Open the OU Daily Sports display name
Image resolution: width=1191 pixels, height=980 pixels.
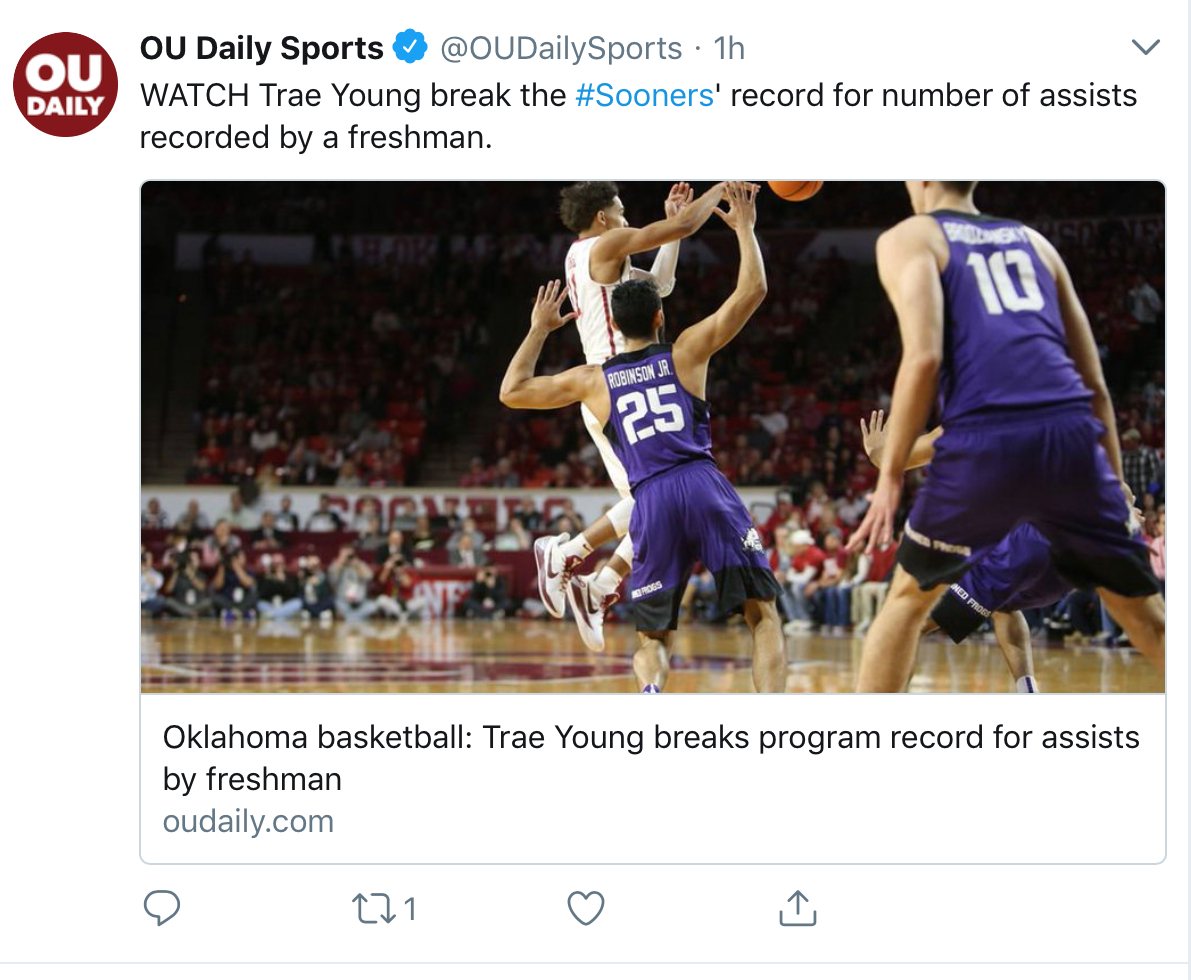coord(261,48)
